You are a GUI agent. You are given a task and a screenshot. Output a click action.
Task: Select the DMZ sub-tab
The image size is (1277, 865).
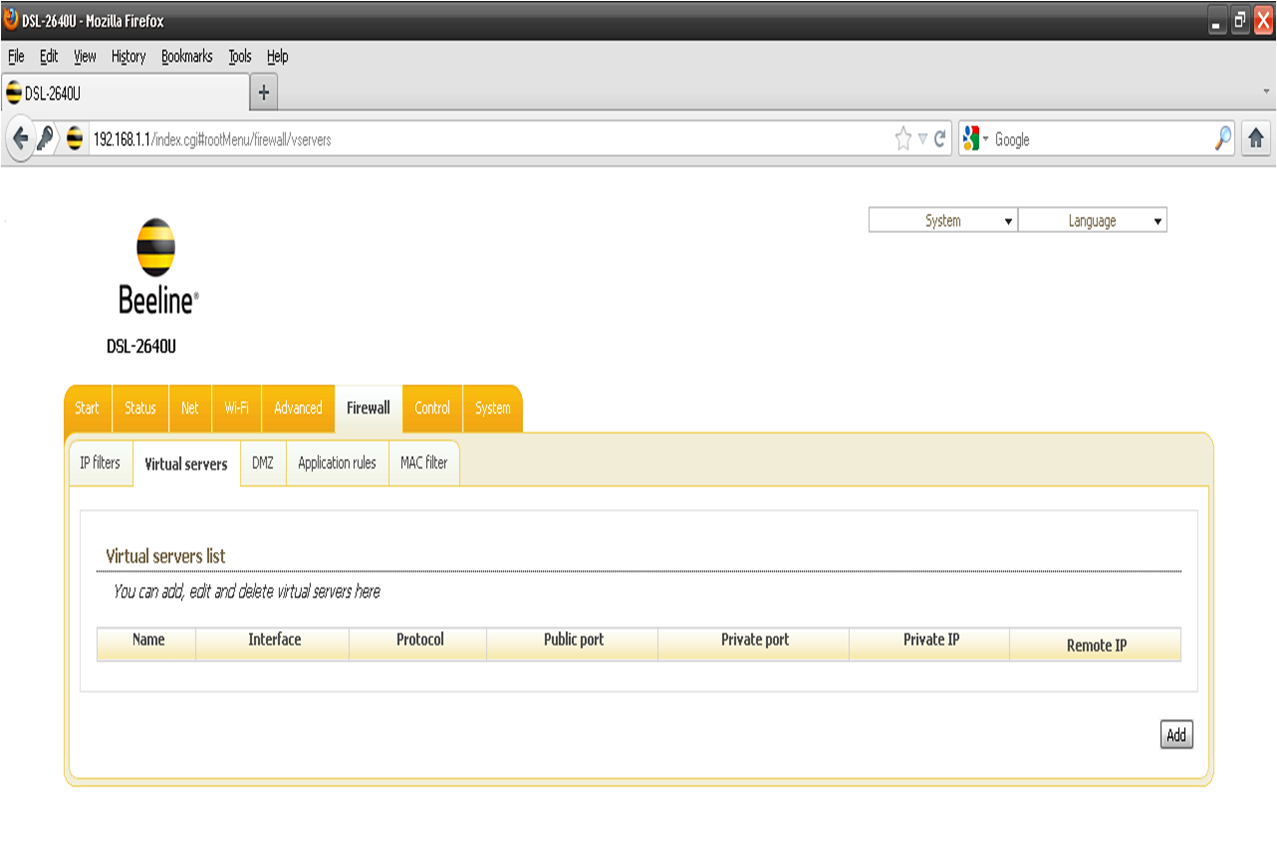click(263, 463)
